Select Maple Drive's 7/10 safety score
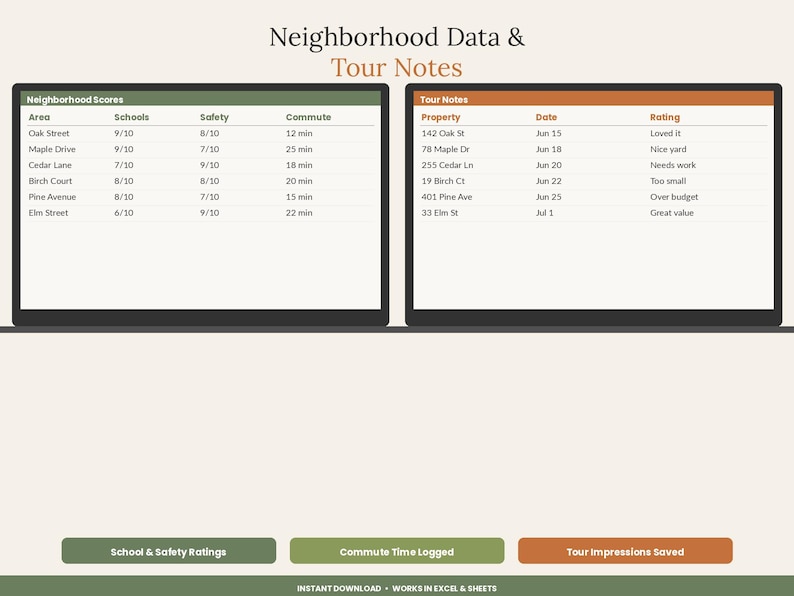Viewport: 794px width, 596px height. 210,149
